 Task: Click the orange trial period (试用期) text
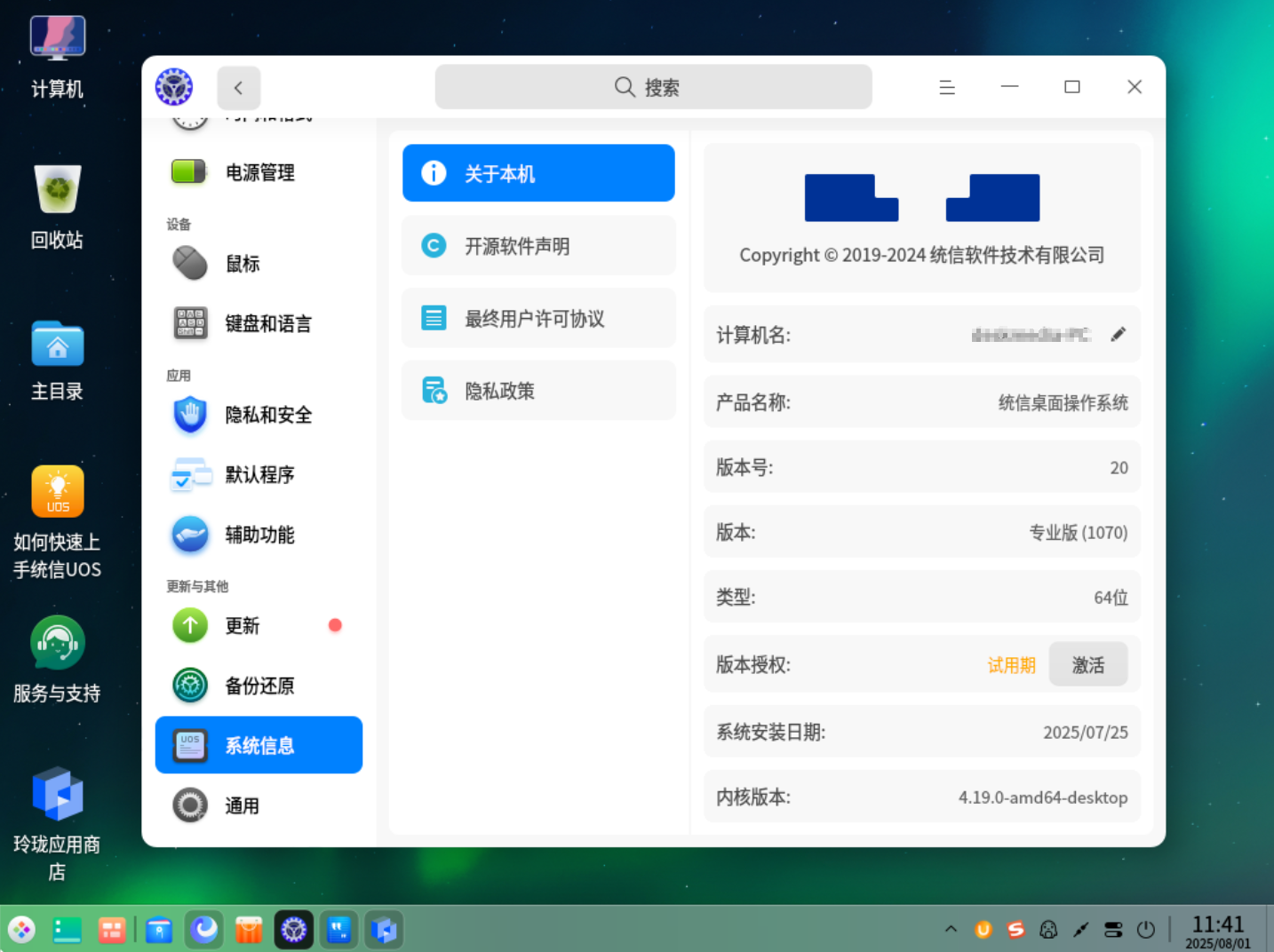[1012, 665]
